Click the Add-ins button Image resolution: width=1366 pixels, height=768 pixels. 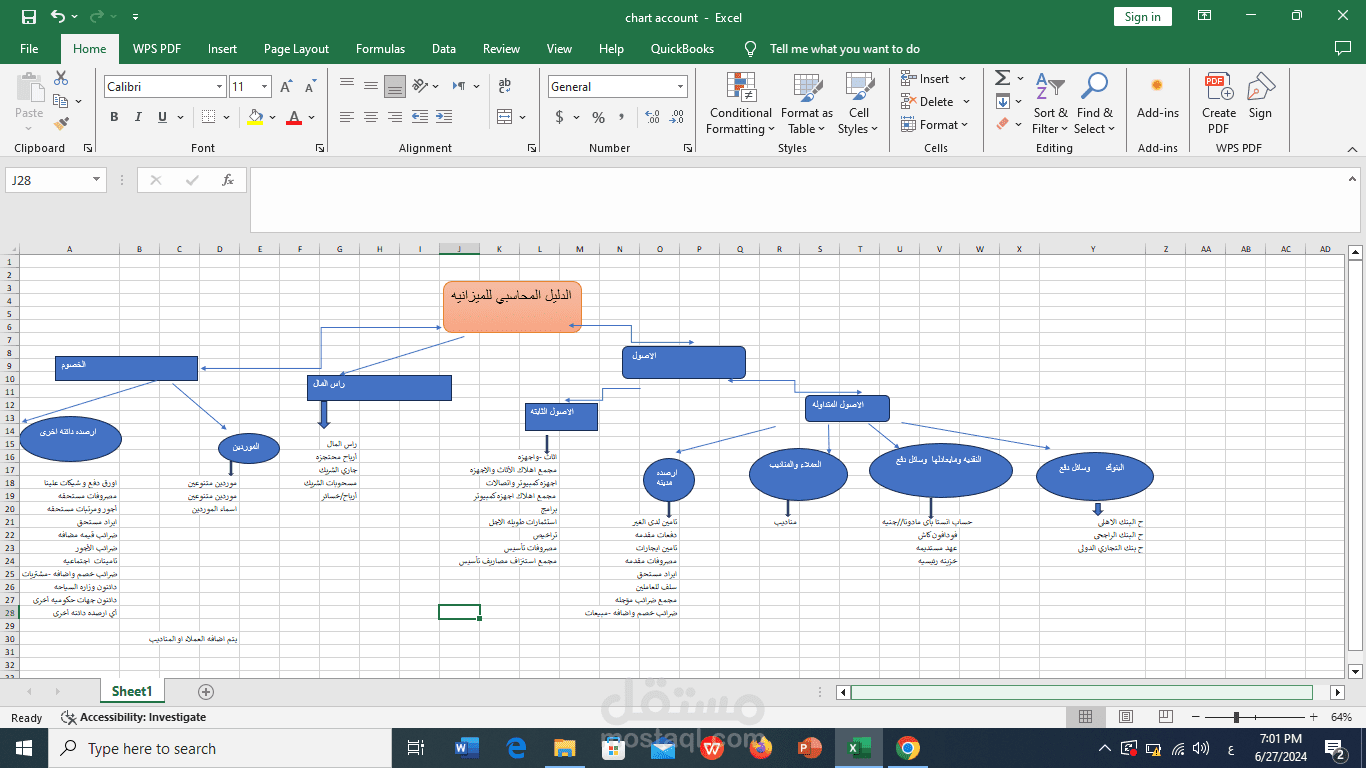click(x=1158, y=97)
